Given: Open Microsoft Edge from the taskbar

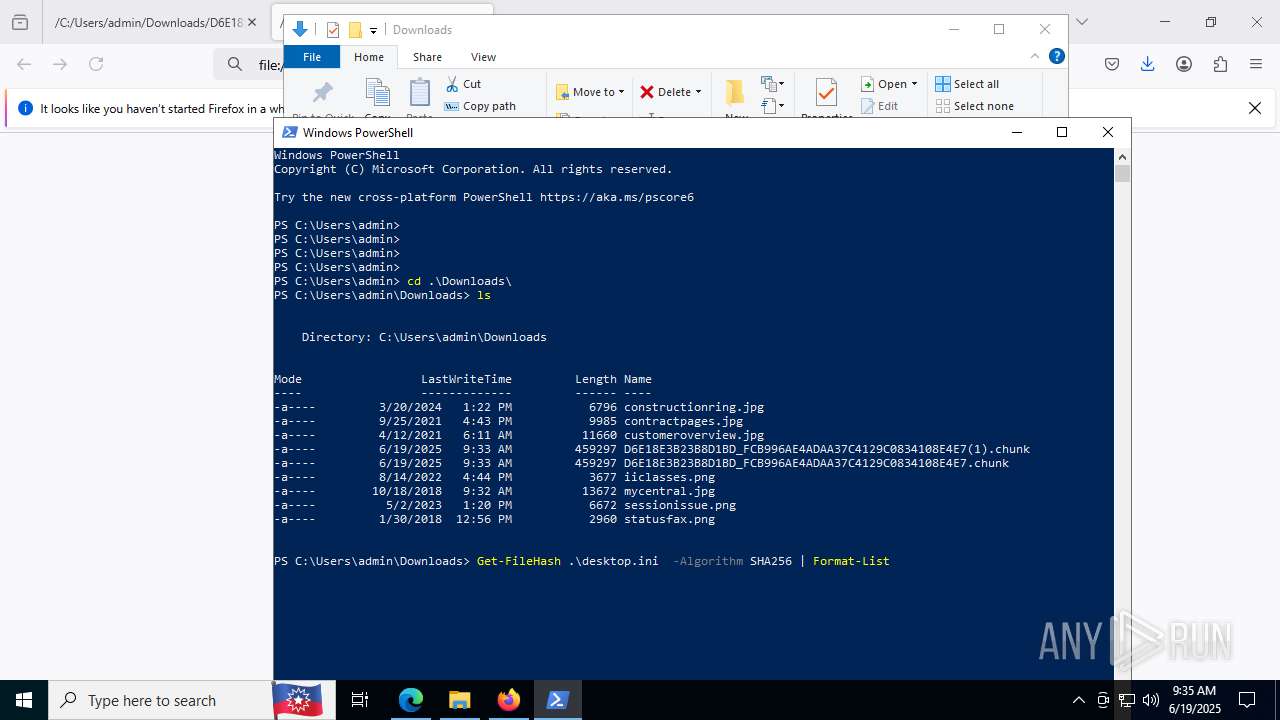Looking at the screenshot, I should [x=411, y=700].
